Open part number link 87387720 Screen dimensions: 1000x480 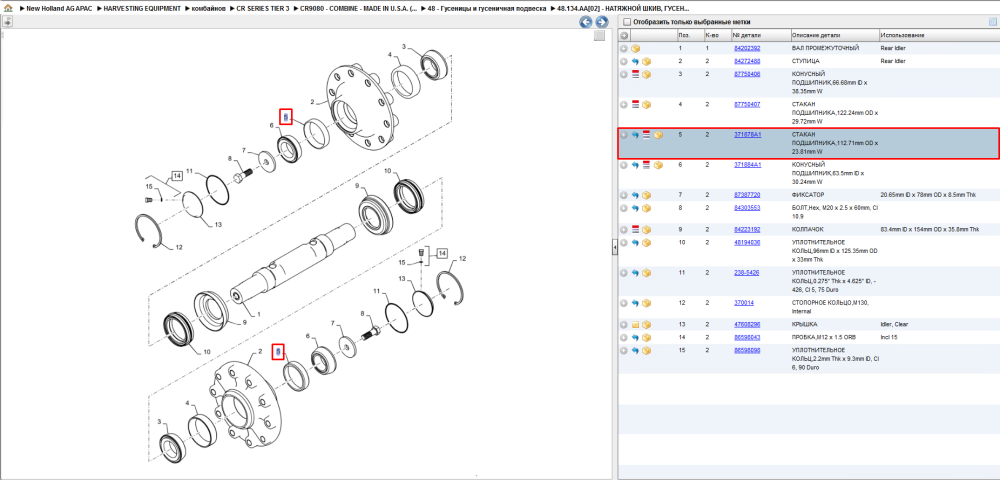tap(747, 195)
